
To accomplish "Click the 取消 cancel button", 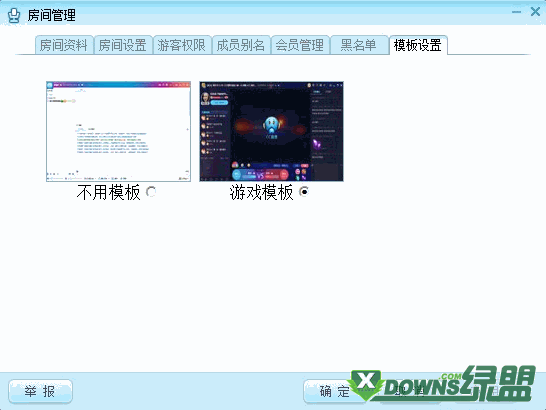I will pos(410,392).
